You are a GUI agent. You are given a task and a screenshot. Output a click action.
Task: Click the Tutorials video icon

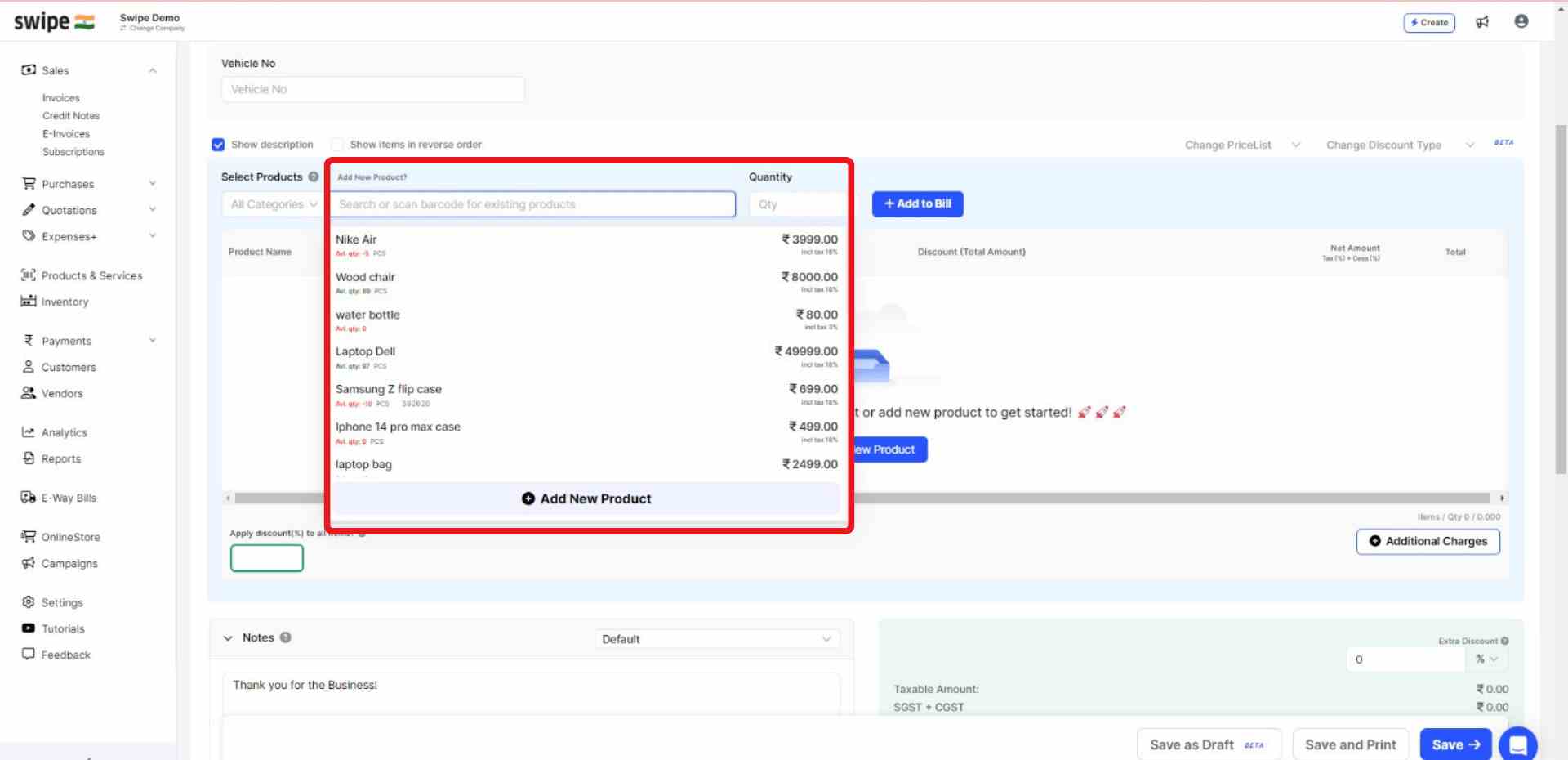29,628
